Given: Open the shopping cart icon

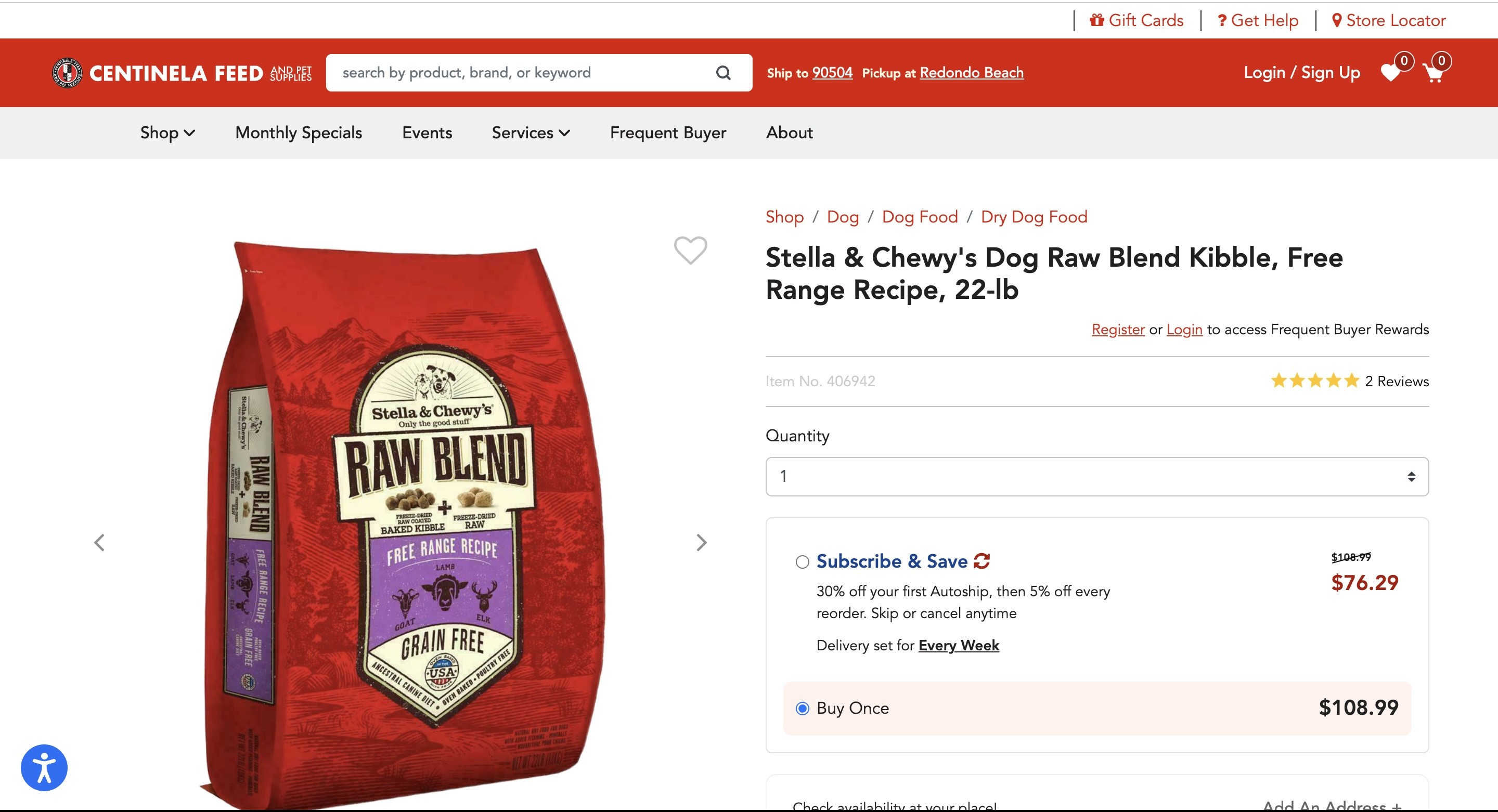Looking at the screenshot, I should [1433, 73].
